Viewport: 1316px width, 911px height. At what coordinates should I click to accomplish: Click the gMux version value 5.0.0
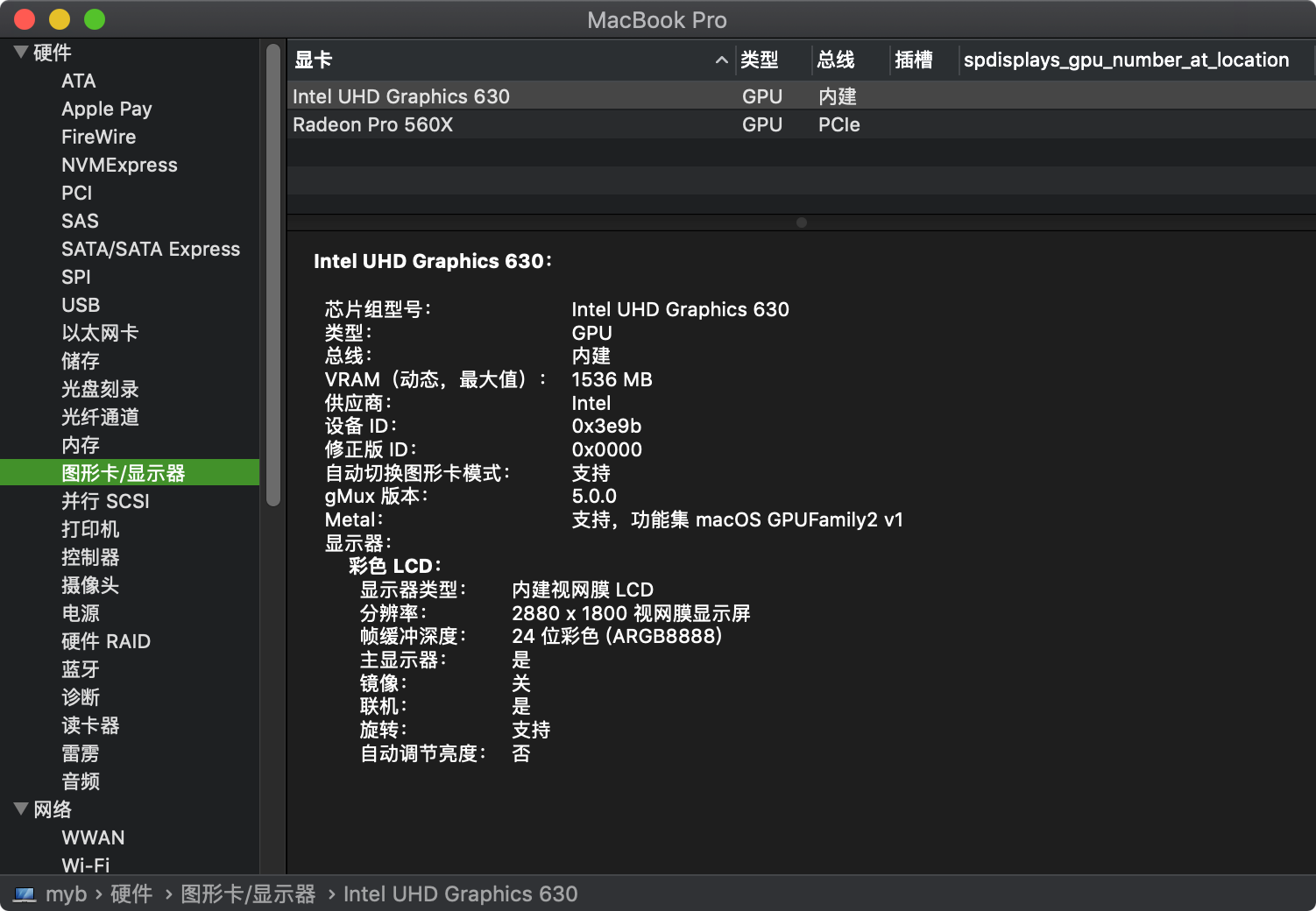[594, 497]
